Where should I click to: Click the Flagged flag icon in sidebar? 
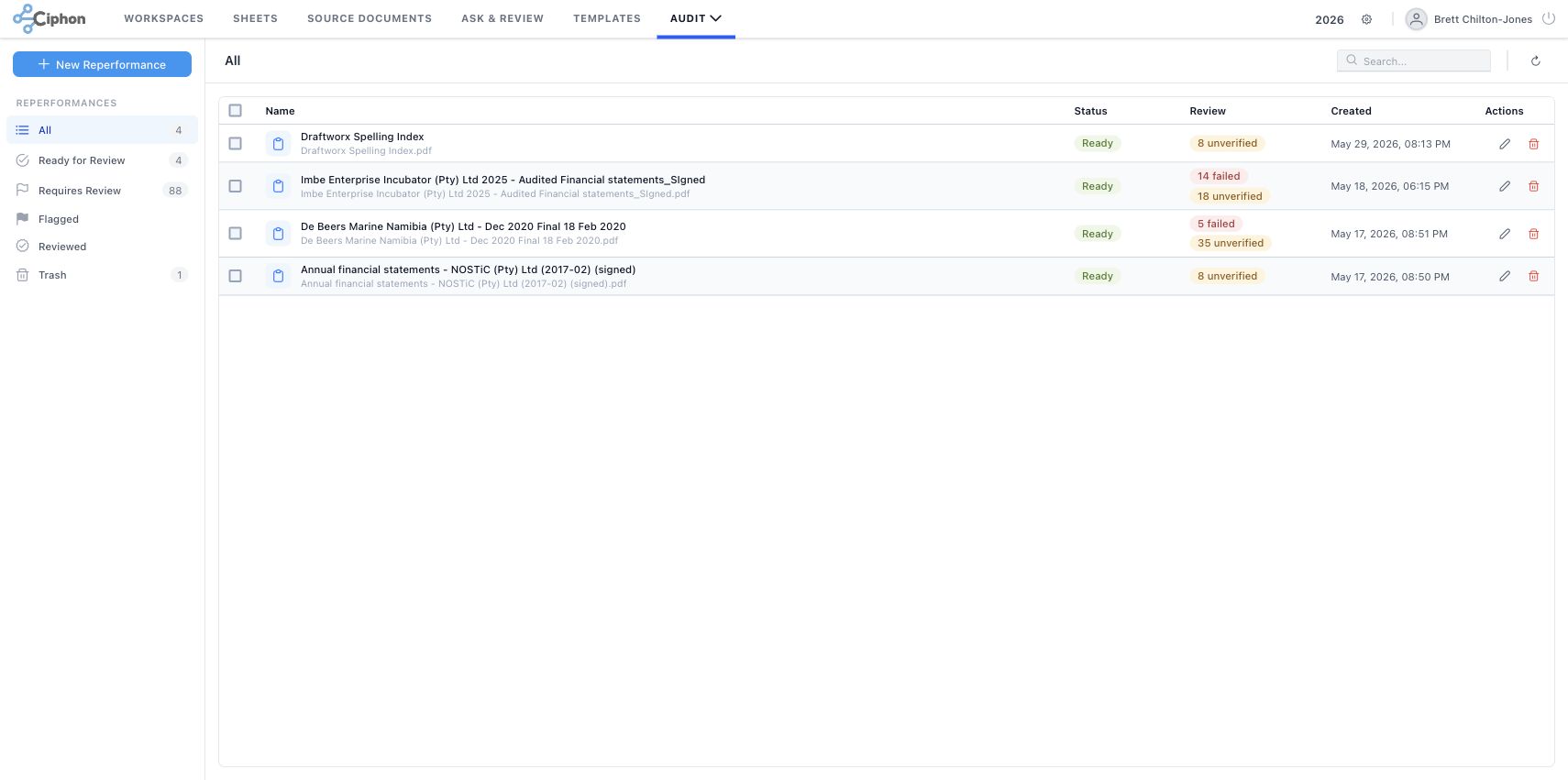click(x=23, y=219)
